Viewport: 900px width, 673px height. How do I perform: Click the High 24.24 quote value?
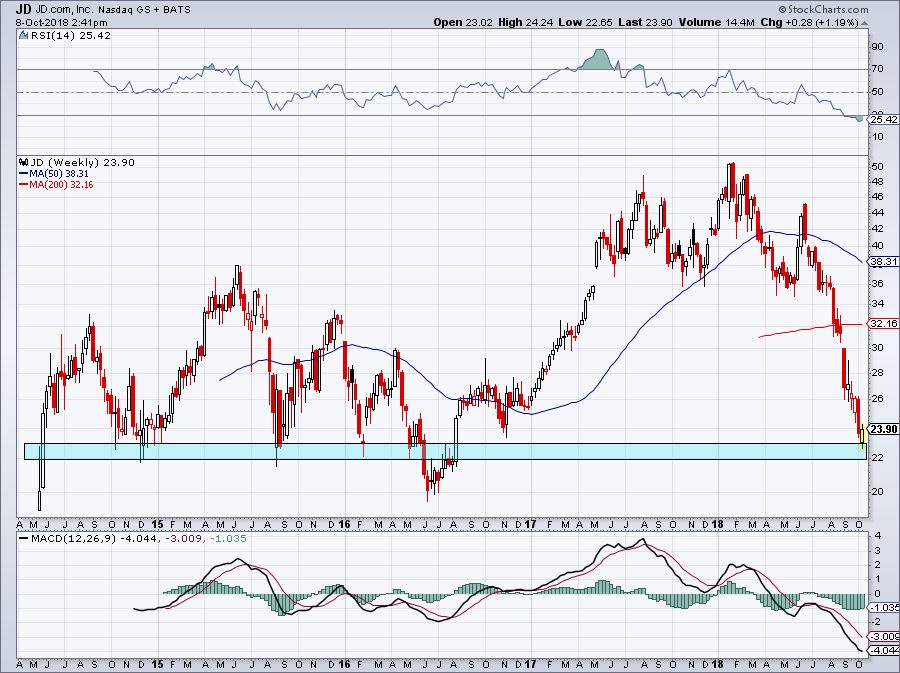[x=525, y=22]
